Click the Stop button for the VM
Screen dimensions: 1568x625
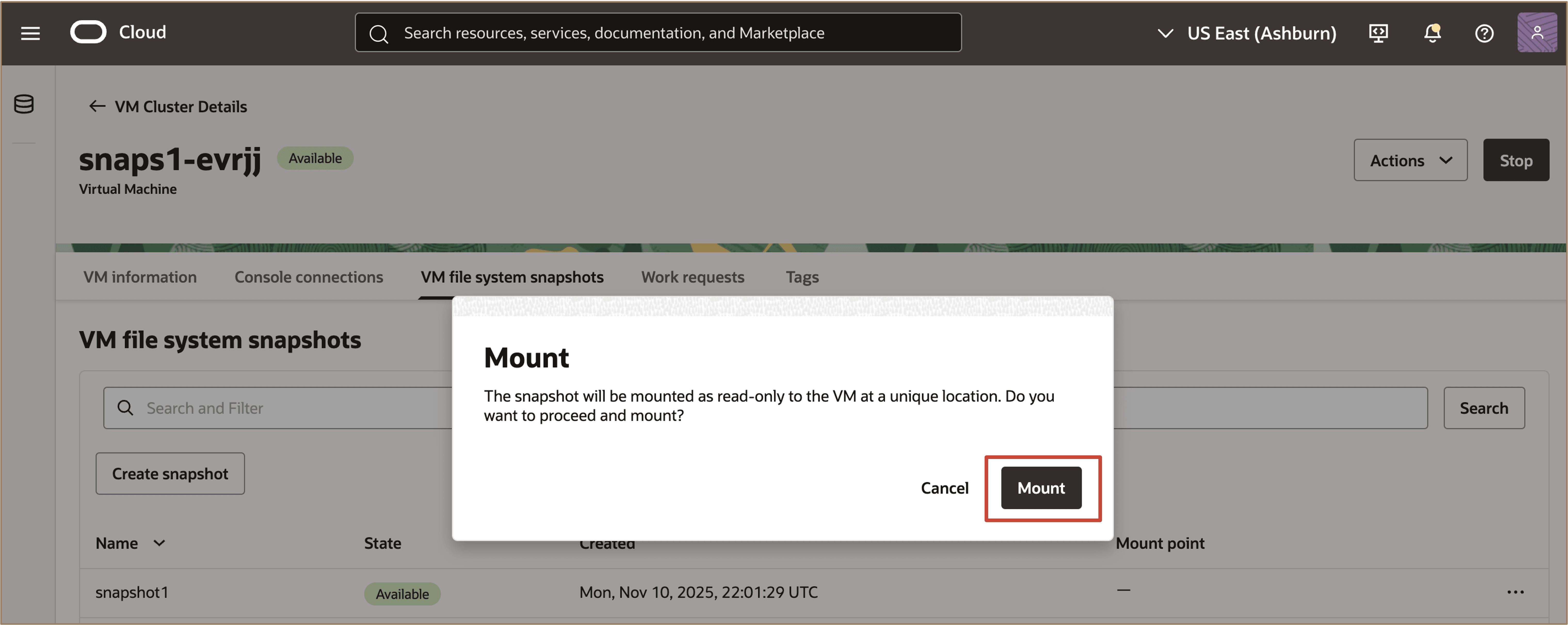(1516, 160)
